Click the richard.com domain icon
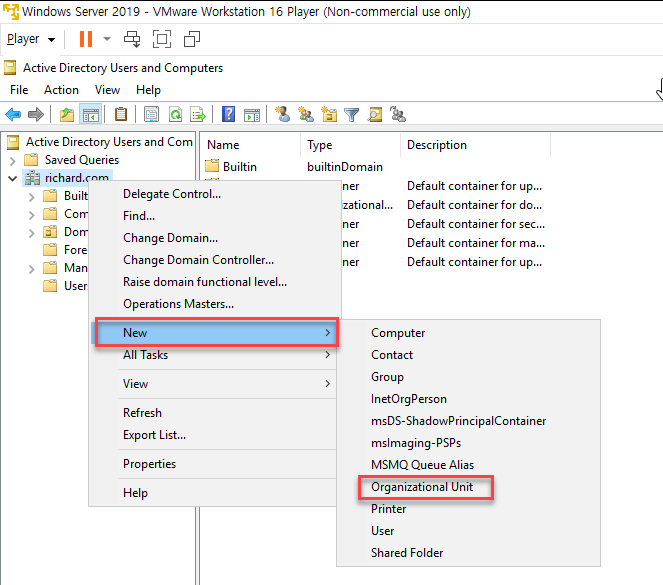Viewport: 663px width, 585px height. (32, 178)
